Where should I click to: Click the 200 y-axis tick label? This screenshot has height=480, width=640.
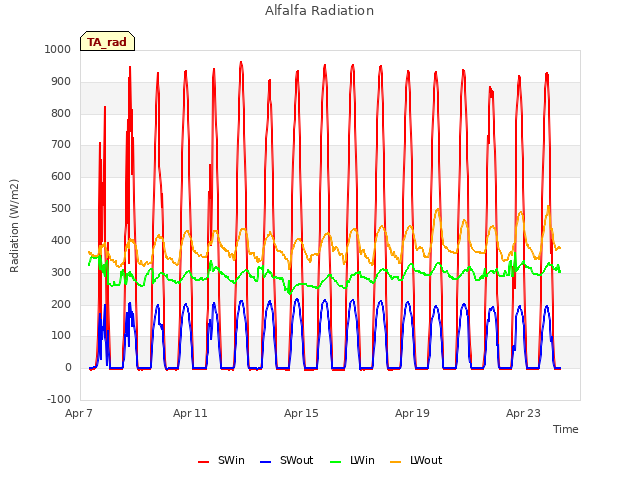[61, 304]
